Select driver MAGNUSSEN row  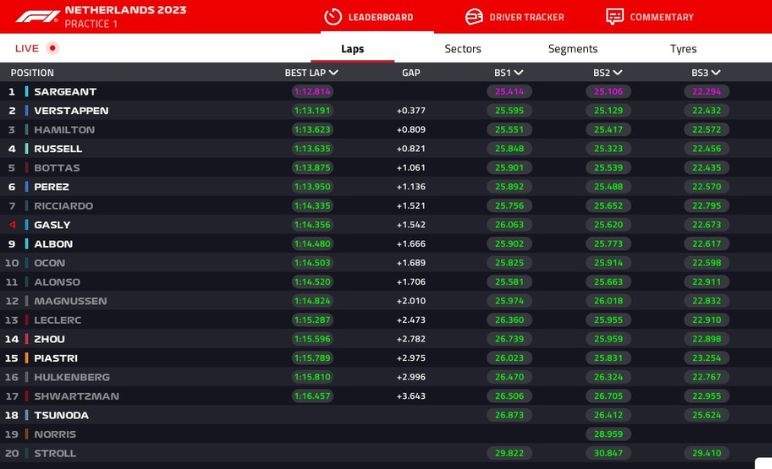pyautogui.click(x=386, y=301)
